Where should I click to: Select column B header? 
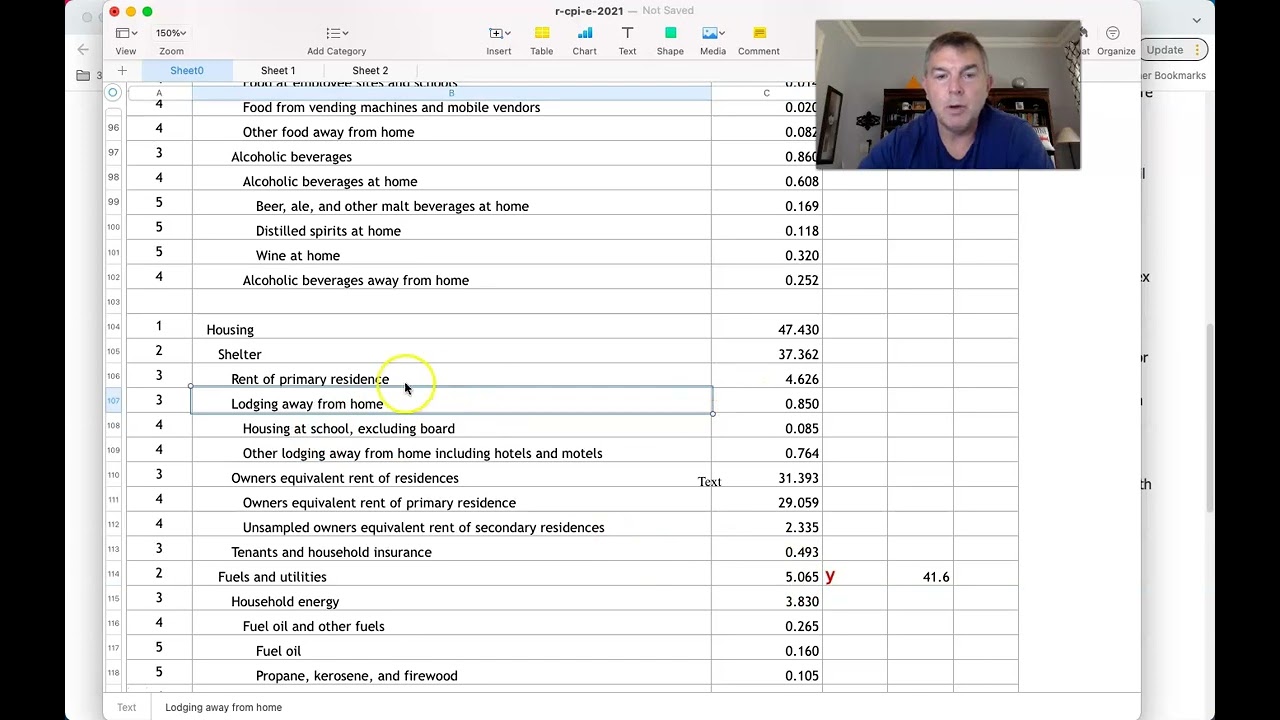[x=451, y=93]
